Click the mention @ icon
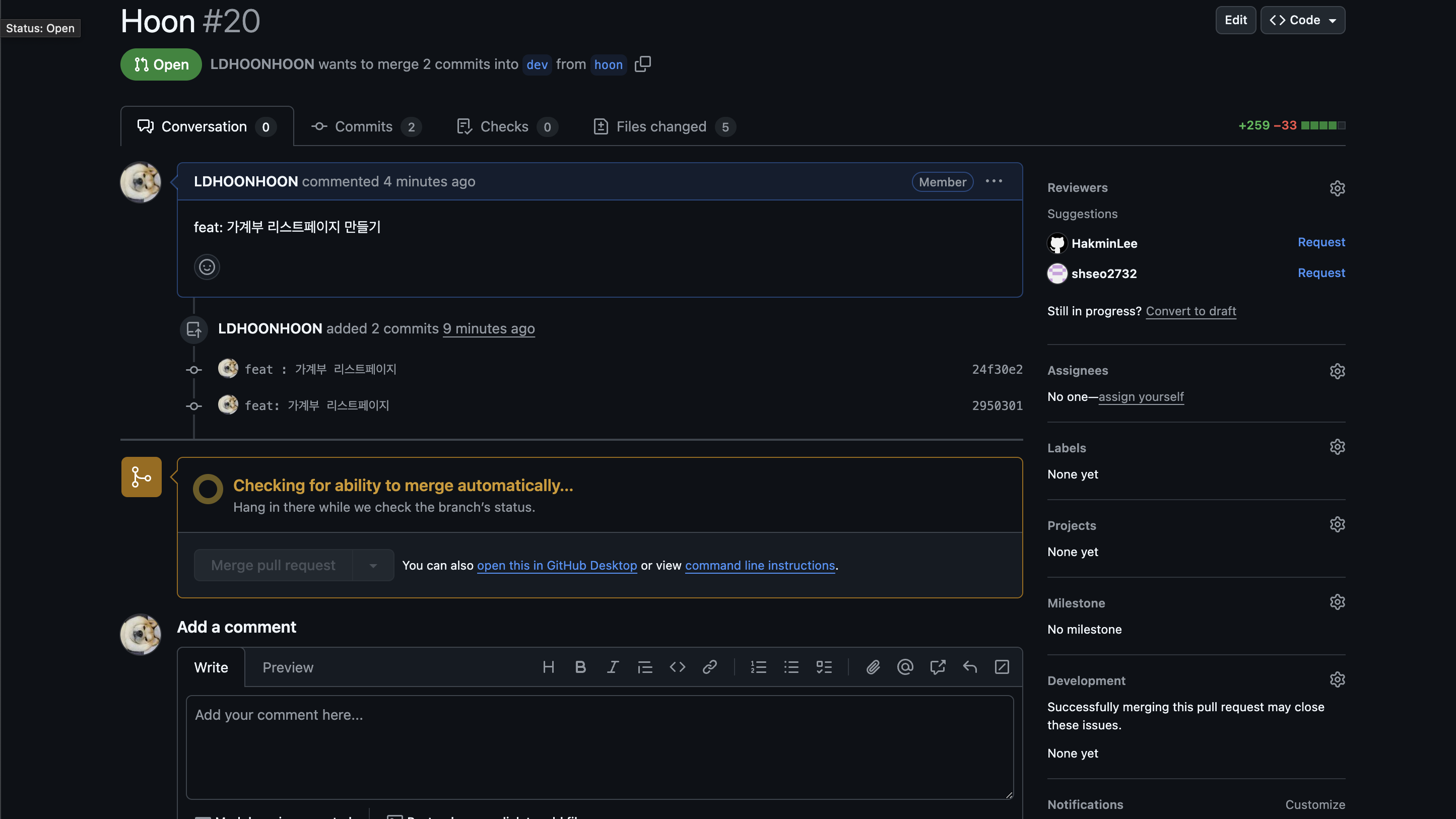 tap(905, 667)
